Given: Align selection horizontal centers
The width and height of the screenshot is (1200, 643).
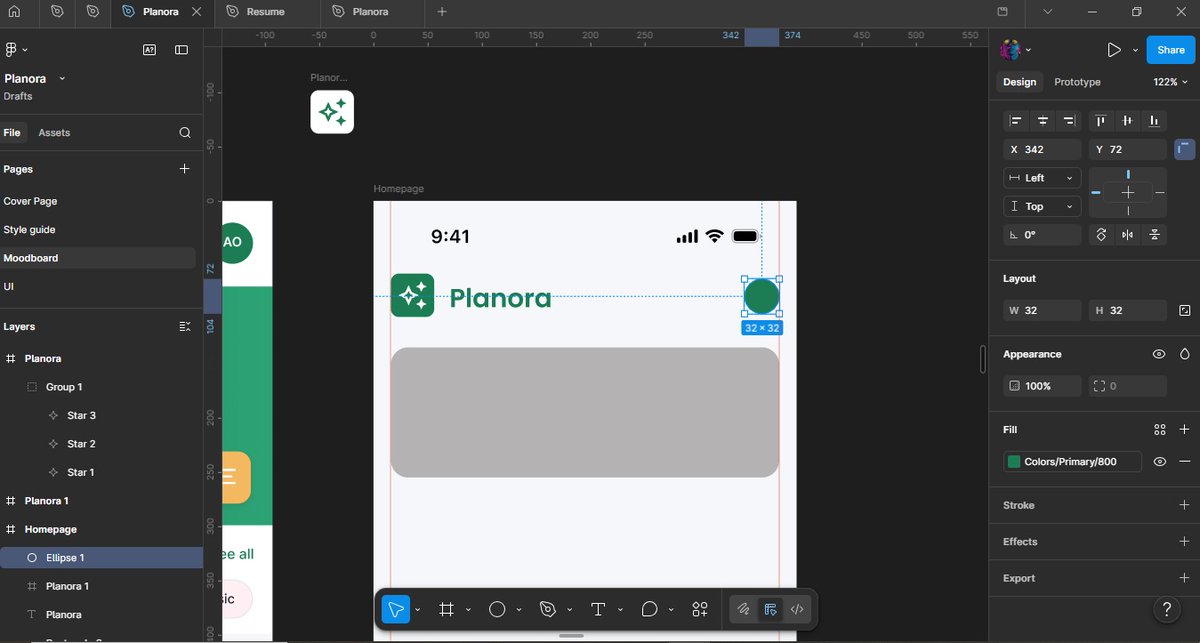Looking at the screenshot, I should coord(1043,121).
